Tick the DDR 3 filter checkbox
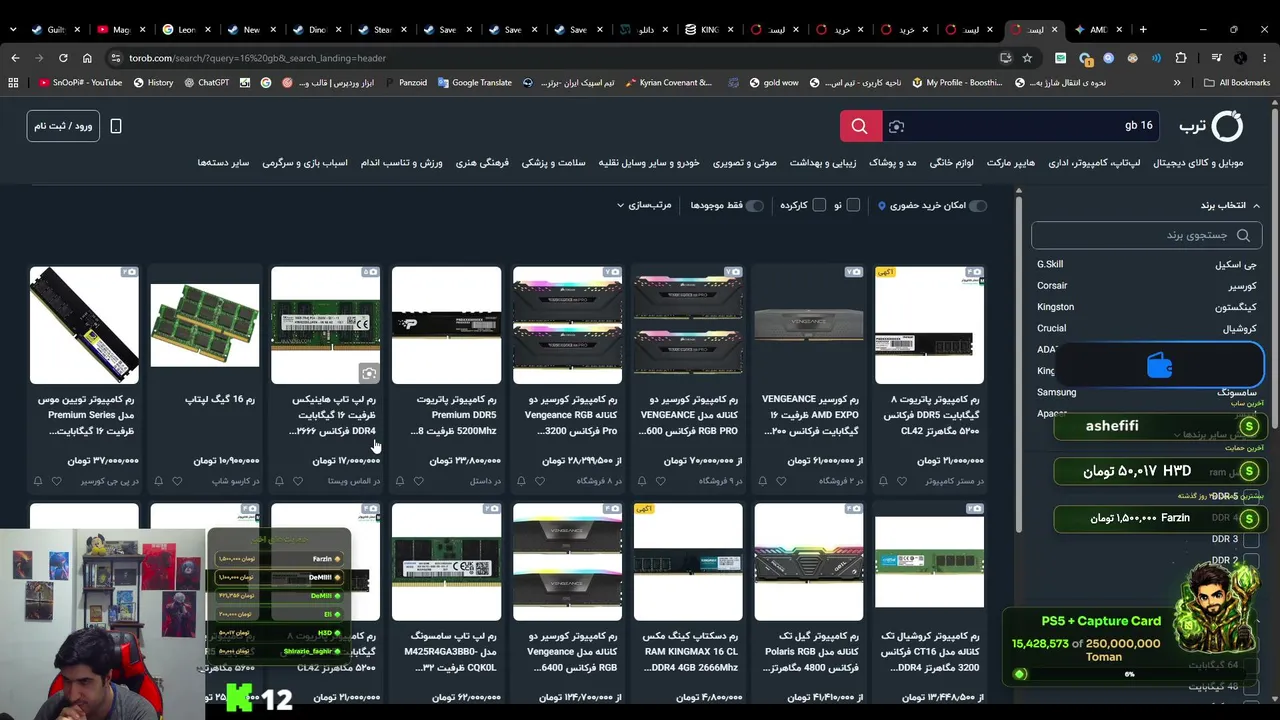The height and width of the screenshot is (720, 1280). click(x=1250, y=539)
